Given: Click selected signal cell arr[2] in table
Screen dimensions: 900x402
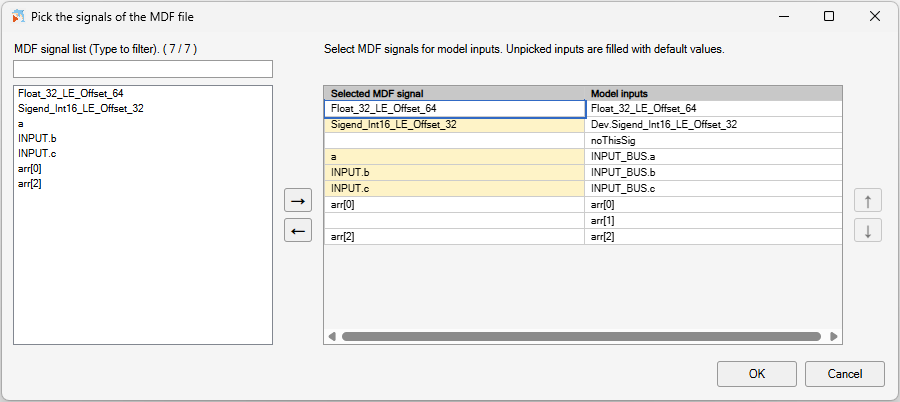Looking at the screenshot, I should (x=455, y=237).
